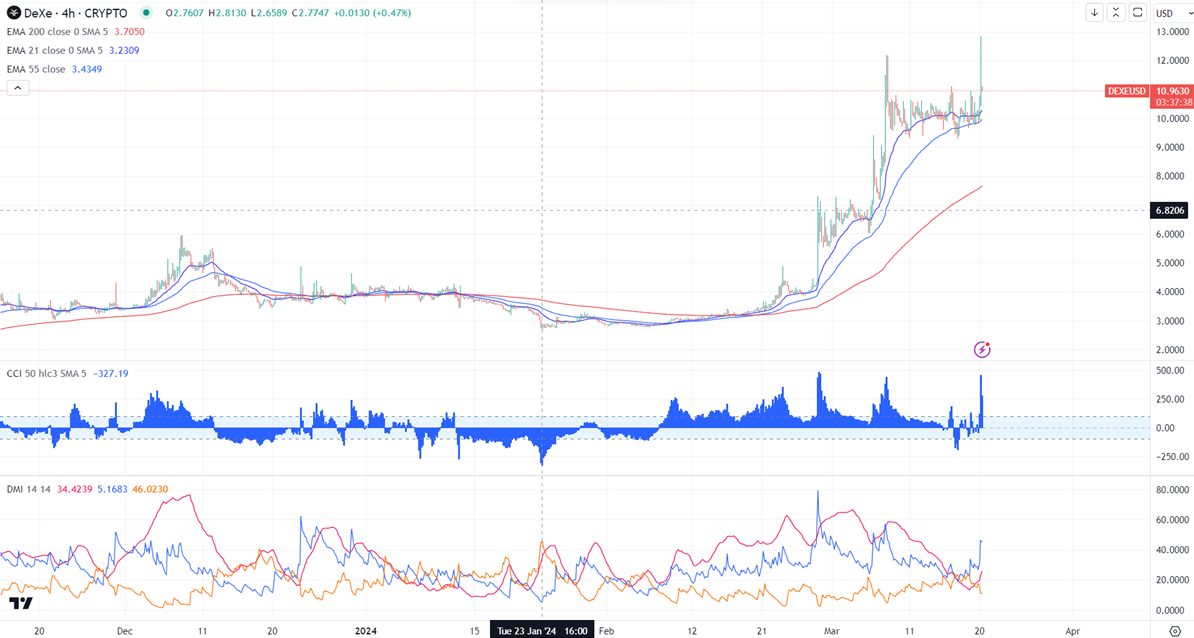This screenshot has height=638, width=1194.
Task: Click the 3.4349 EMA 55 value
Action: click(x=87, y=69)
